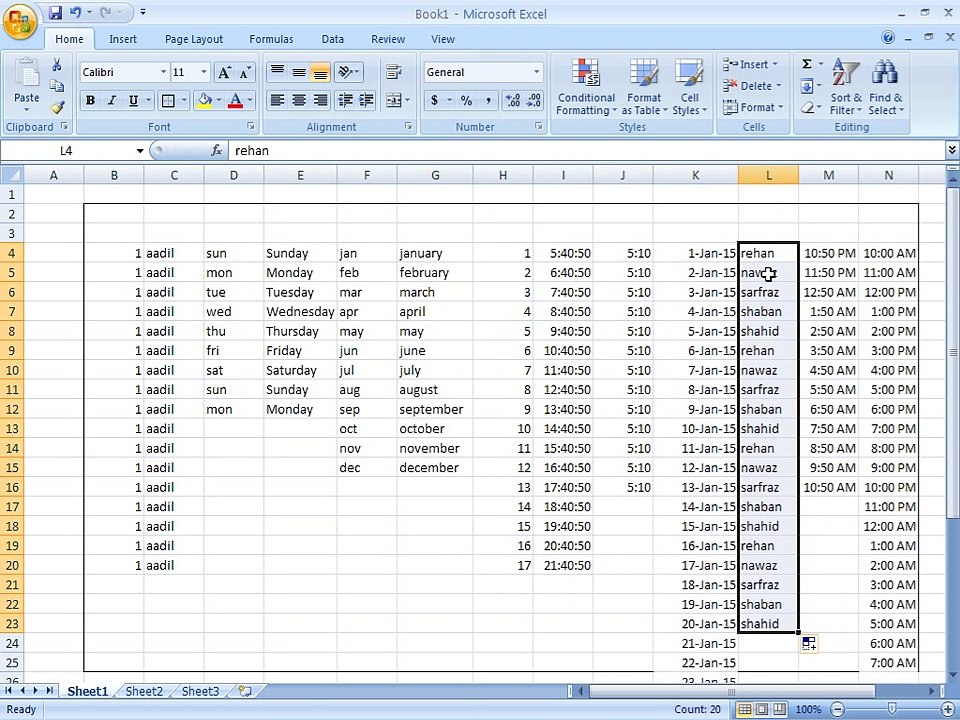Image resolution: width=960 pixels, height=720 pixels.
Task: Align text to the right
Action: pos(320,100)
